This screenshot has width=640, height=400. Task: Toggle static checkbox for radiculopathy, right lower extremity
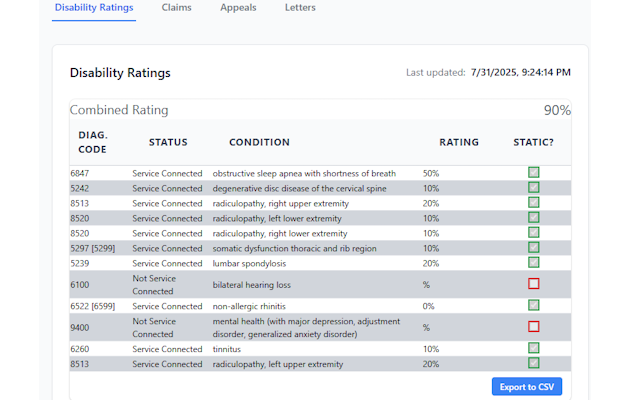(x=533, y=232)
